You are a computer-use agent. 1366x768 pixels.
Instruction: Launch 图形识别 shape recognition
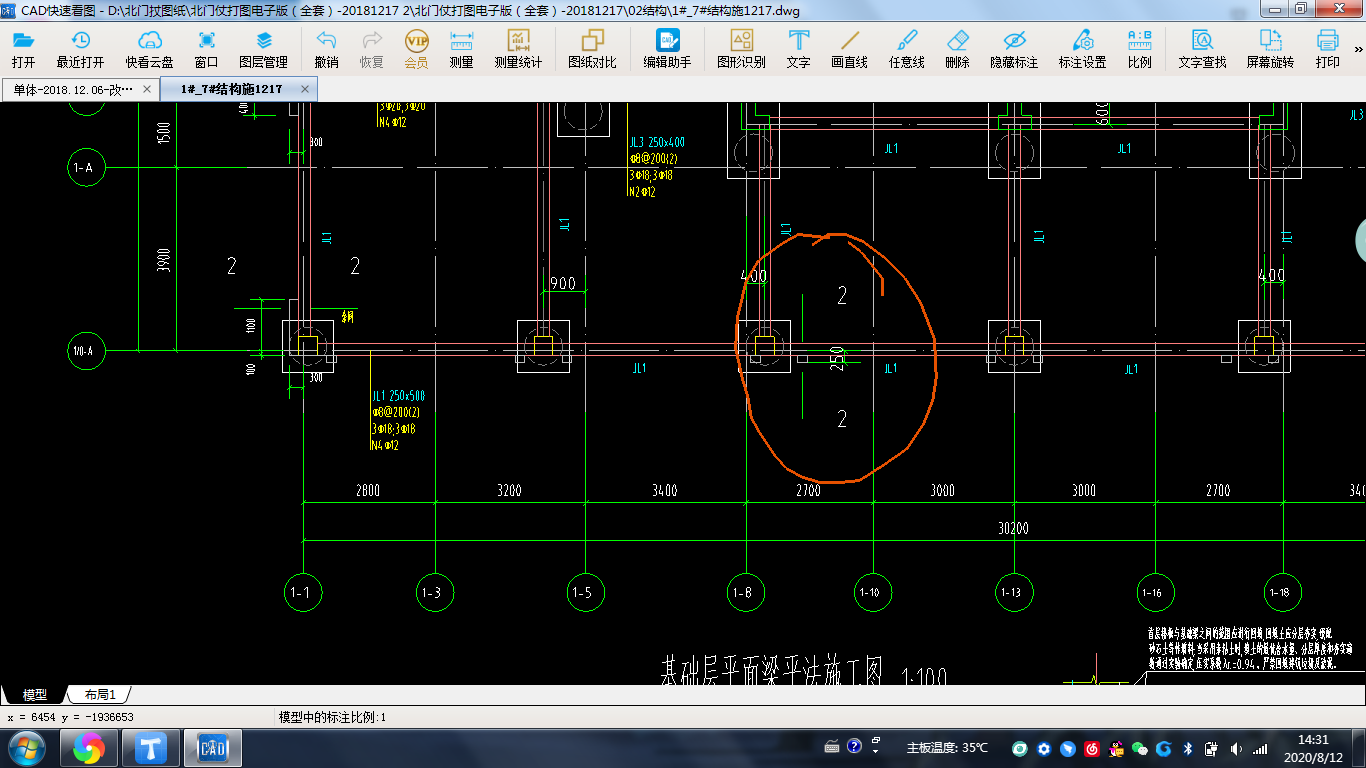pyautogui.click(x=742, y=49)
